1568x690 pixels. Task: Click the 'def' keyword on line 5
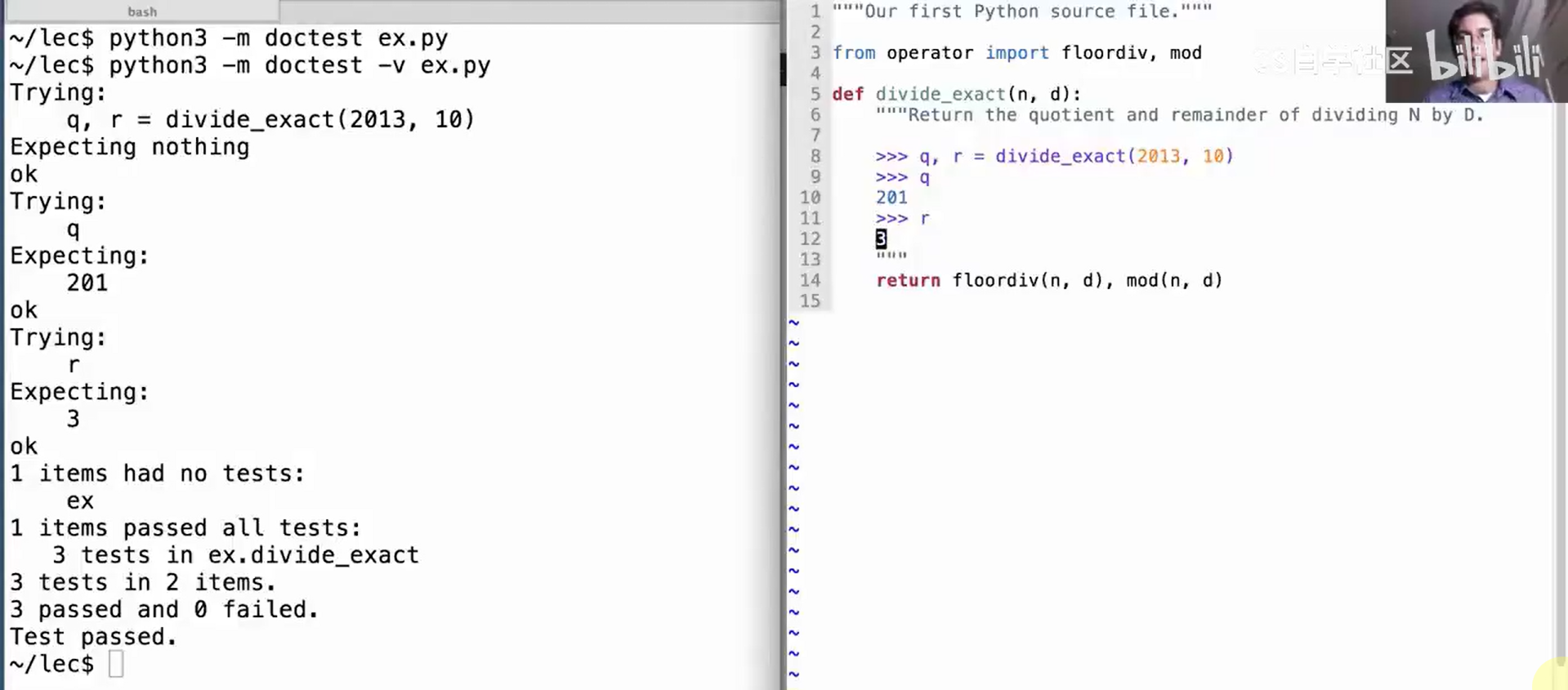tap(847, 94)
